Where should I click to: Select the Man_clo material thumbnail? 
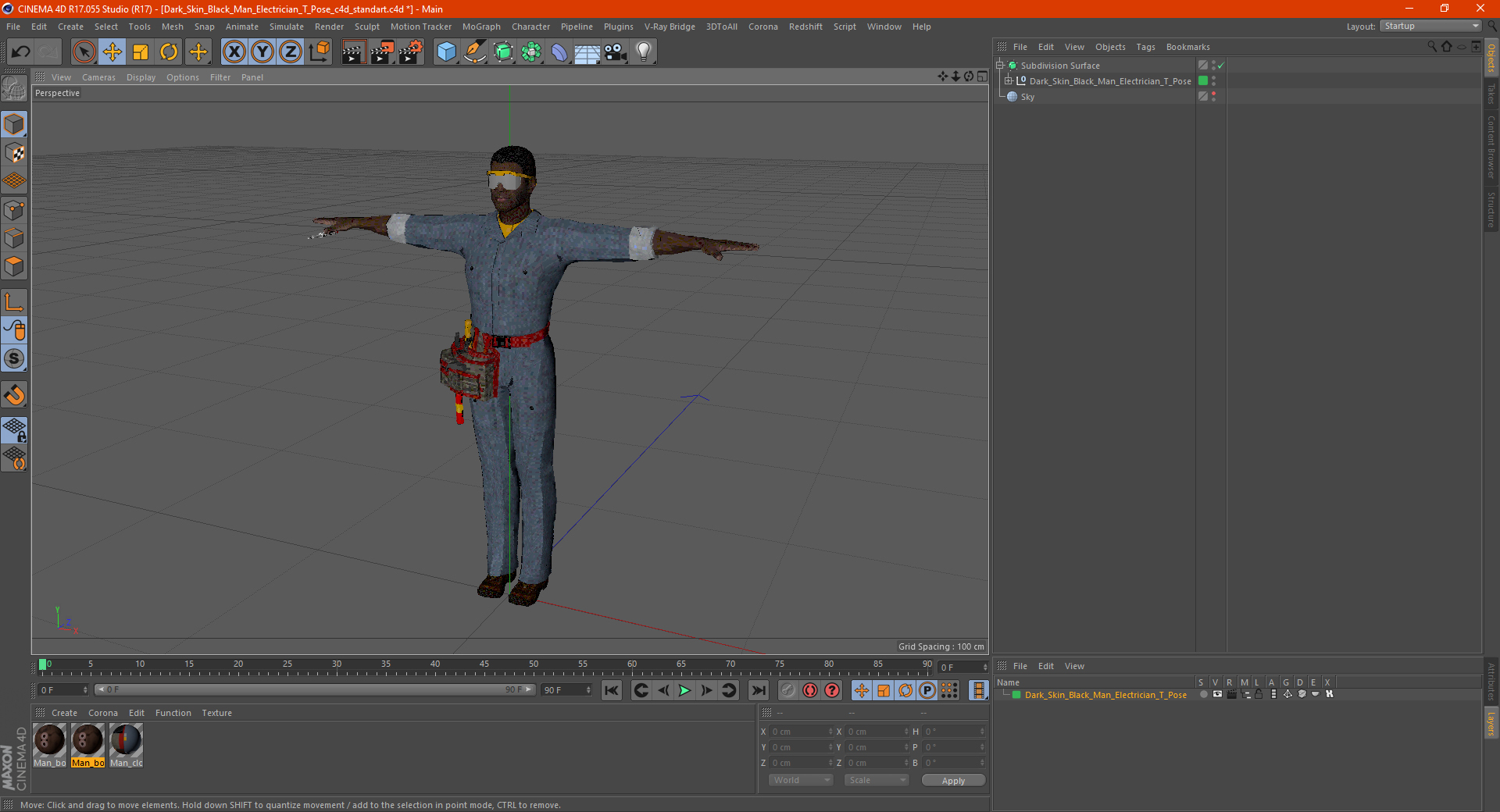coord(126,745)
